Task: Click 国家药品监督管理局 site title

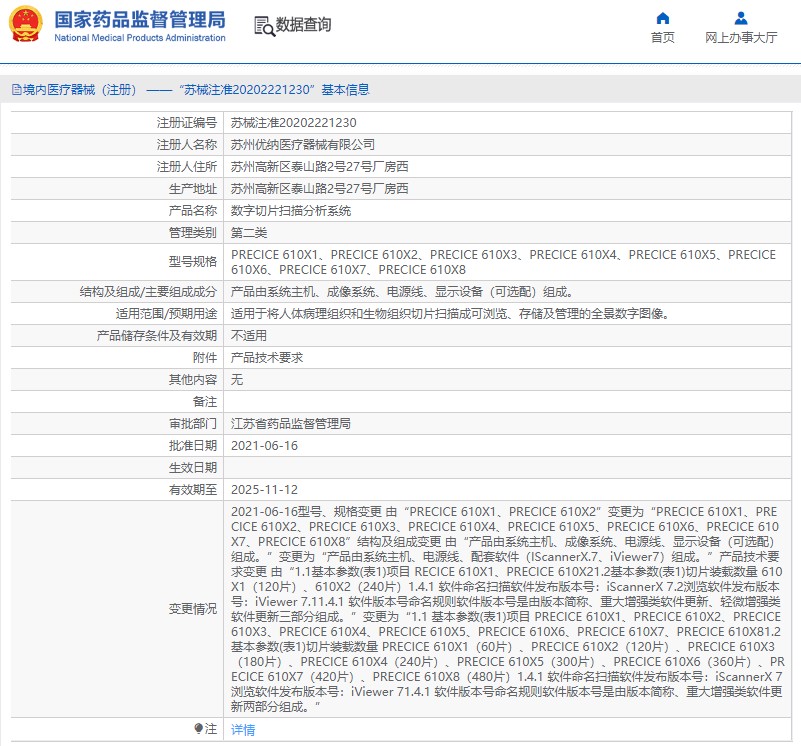Action: click(x=140, y=20)
